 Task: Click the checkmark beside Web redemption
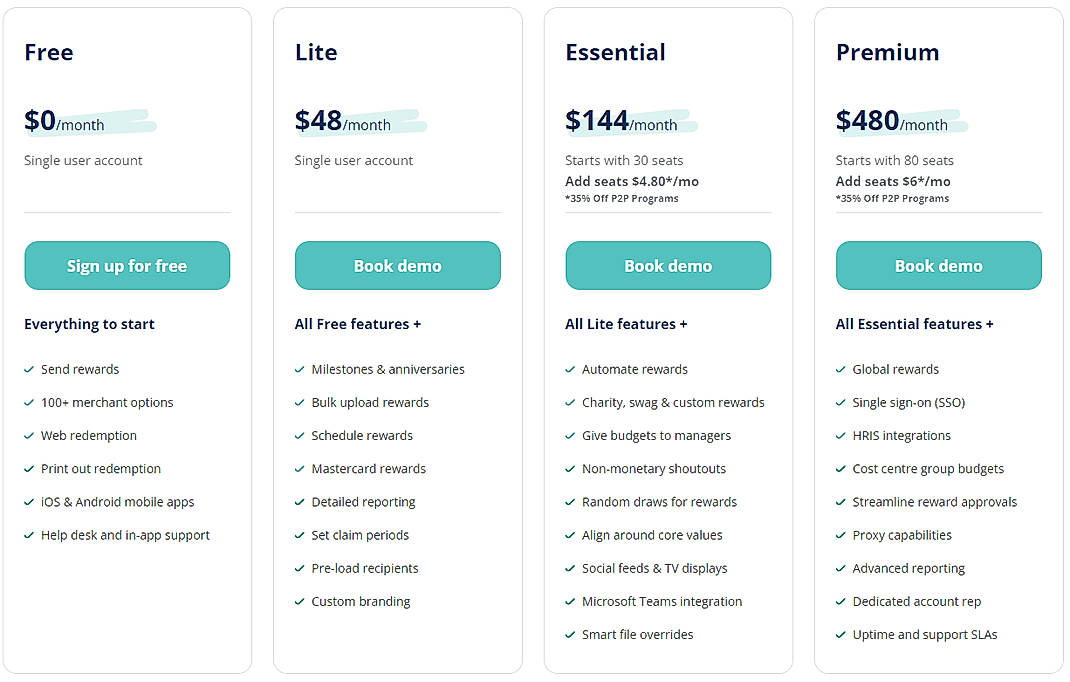click(29, 435)
